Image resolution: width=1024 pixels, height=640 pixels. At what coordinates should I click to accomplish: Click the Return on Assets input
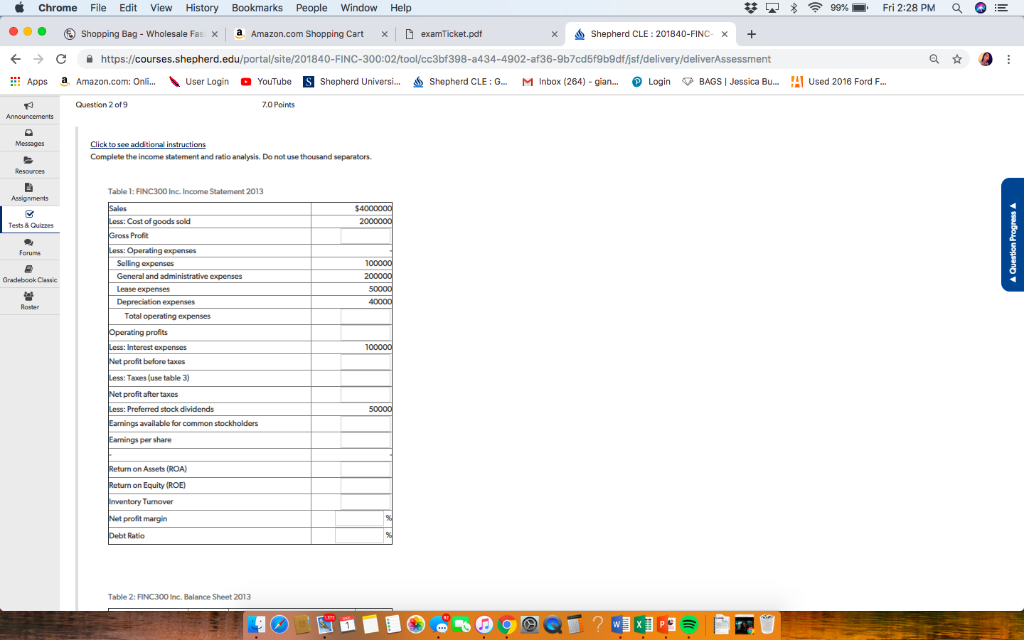365,469
